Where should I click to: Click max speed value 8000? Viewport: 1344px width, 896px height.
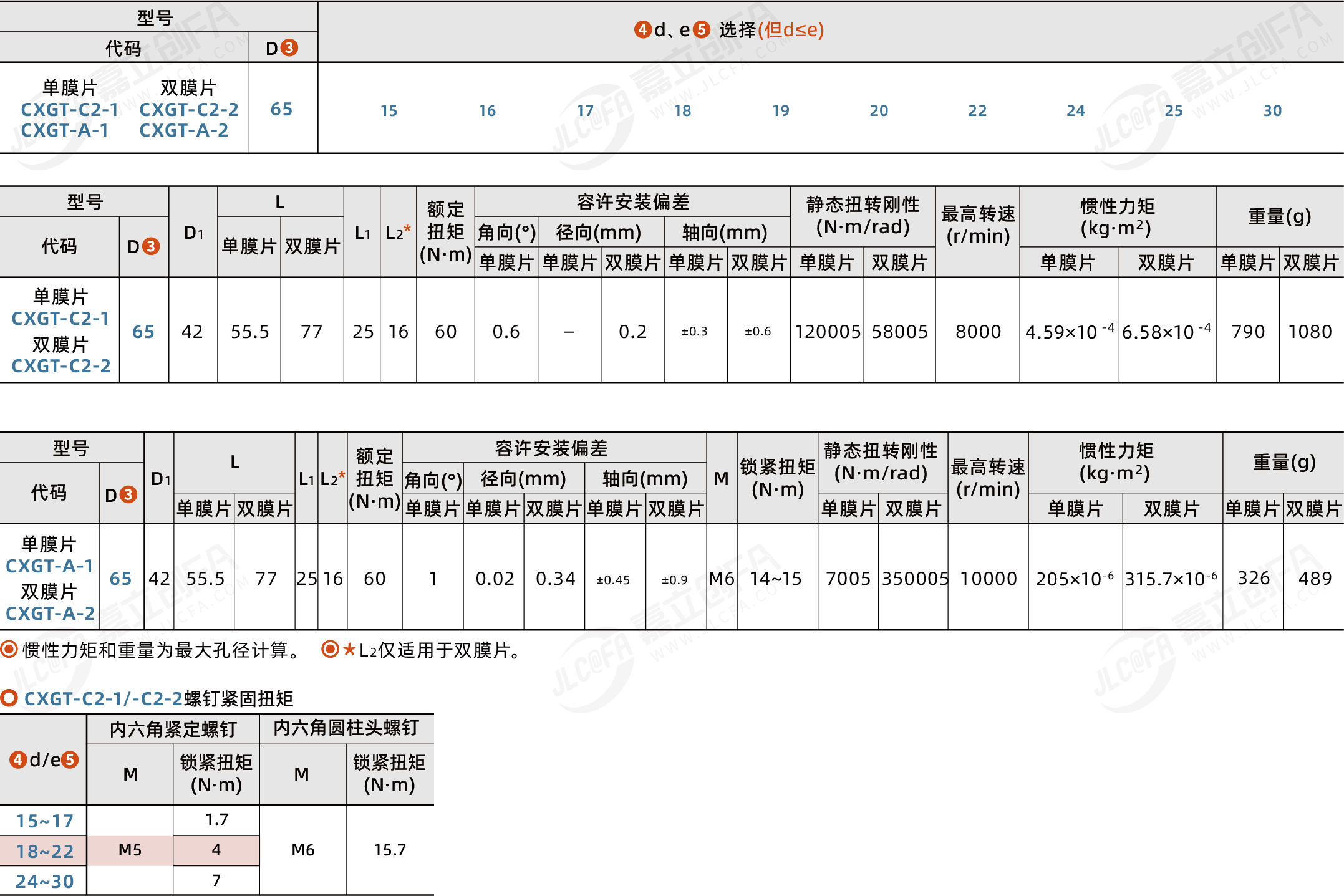point(978,332)
